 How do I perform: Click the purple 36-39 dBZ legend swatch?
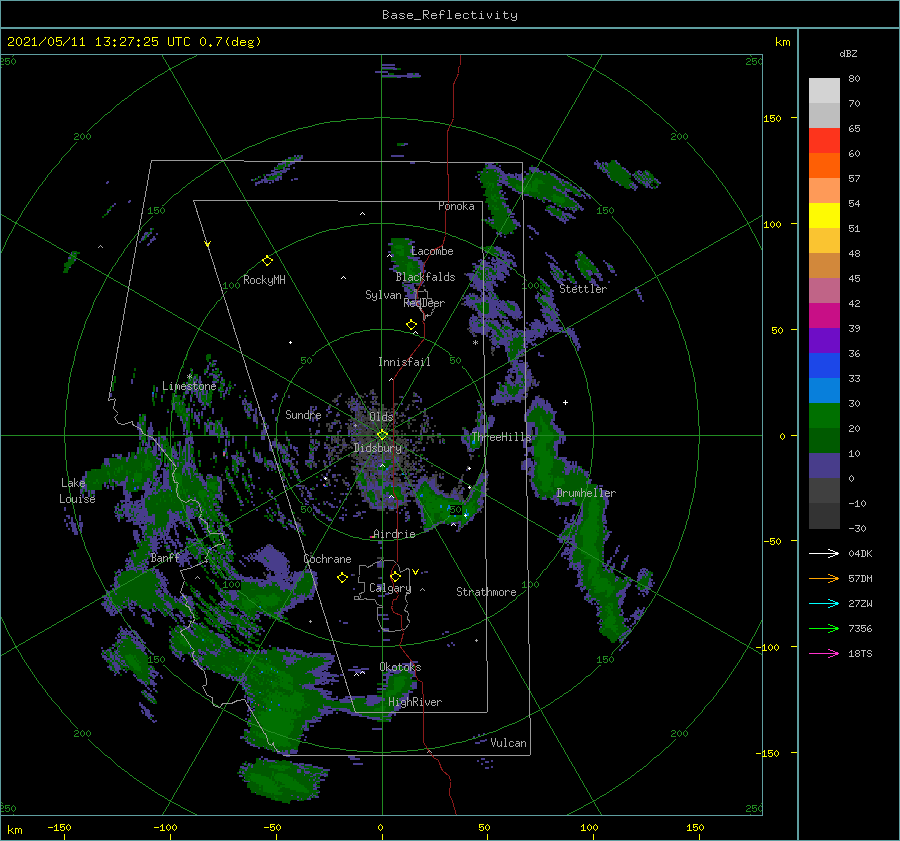824,340
